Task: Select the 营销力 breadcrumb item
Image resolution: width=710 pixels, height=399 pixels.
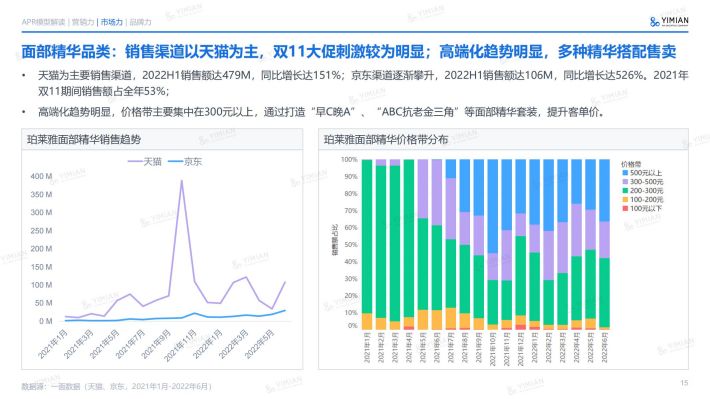Action: 83,22
